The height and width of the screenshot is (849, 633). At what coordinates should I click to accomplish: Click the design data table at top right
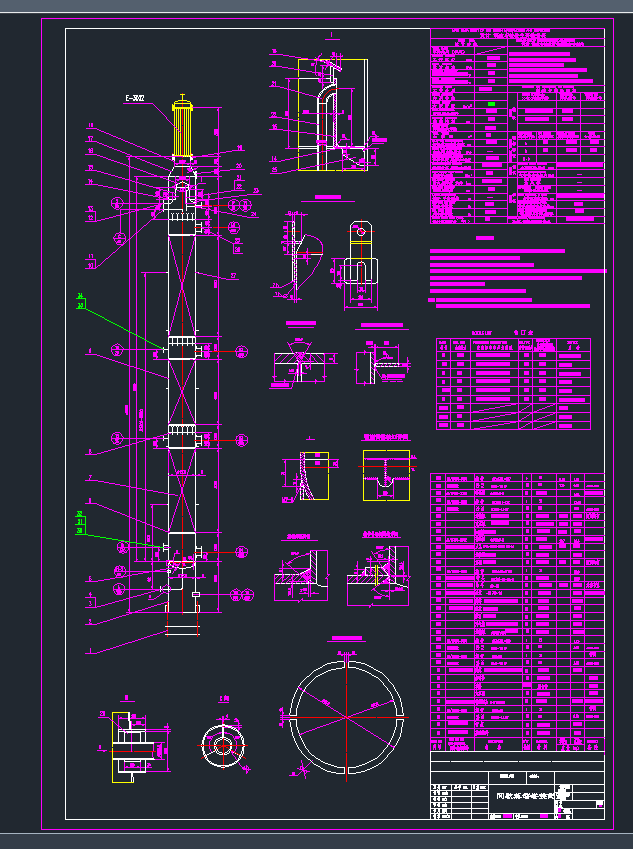point(517,125)
